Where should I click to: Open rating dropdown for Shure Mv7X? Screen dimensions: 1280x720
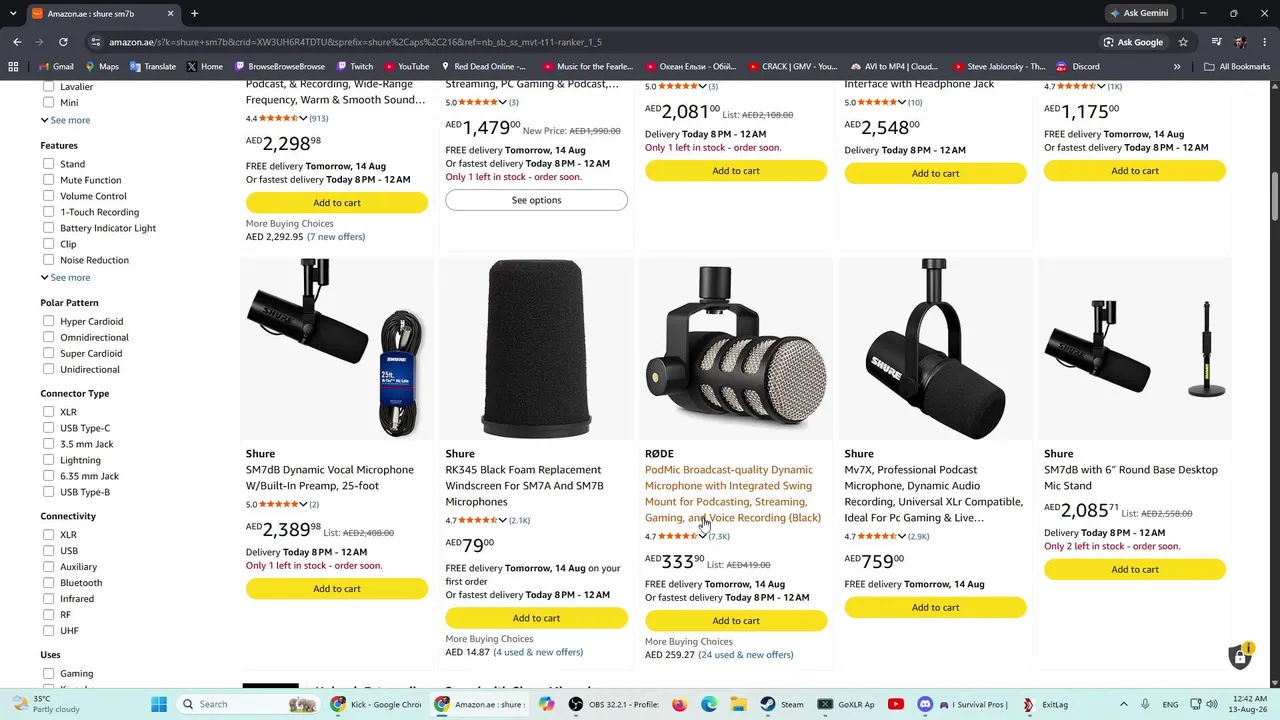[x=901, y=537]
